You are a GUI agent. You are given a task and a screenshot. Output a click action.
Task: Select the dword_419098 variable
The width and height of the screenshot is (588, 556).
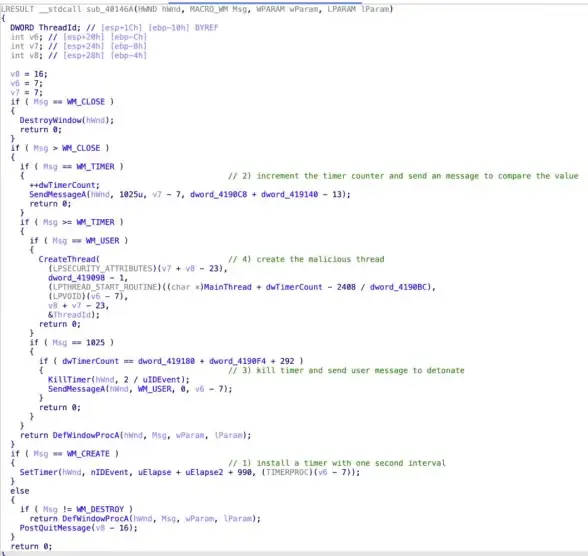(x=76, y=278)
